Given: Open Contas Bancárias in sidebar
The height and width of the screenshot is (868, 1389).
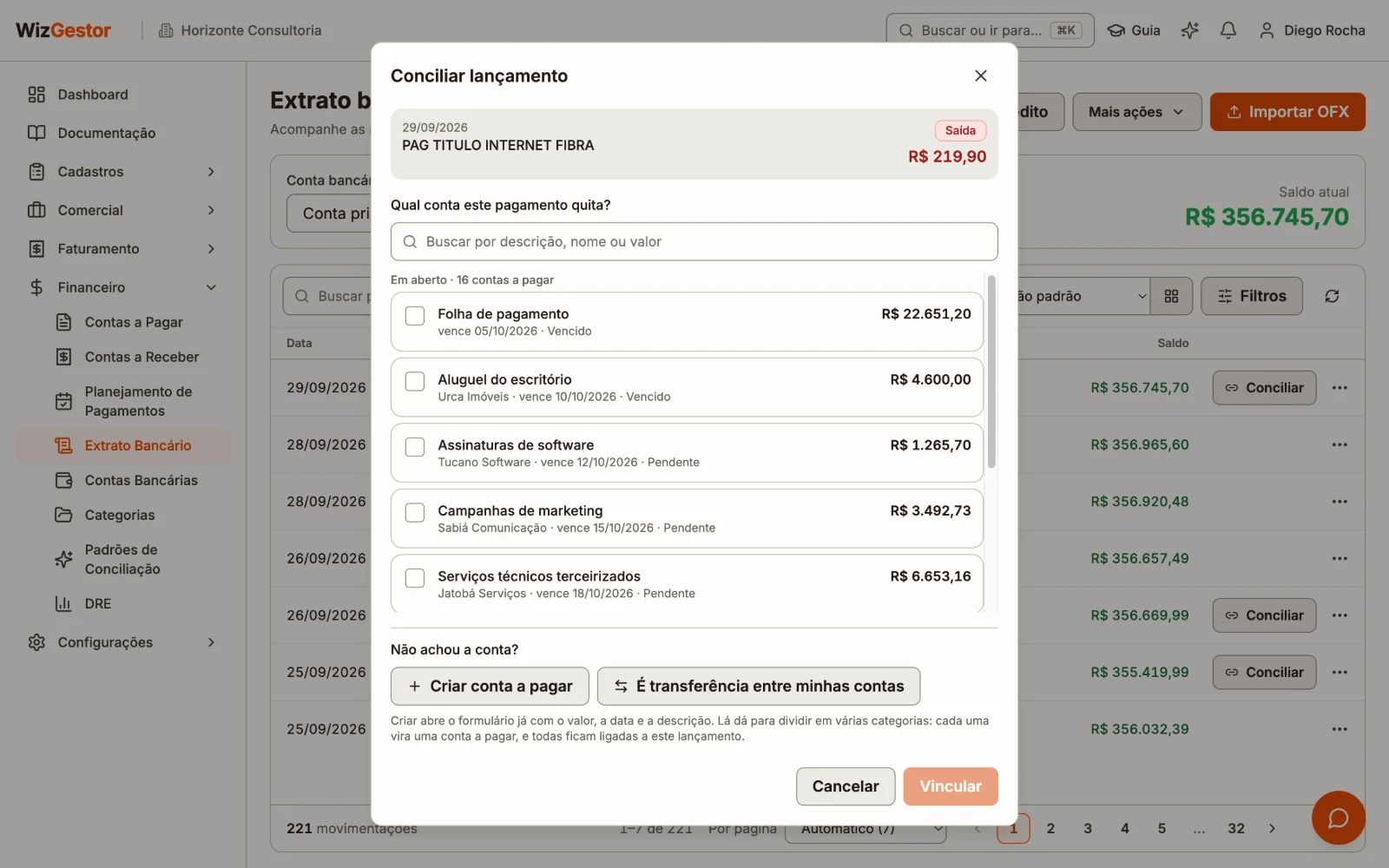Looking at the screenshot, I should (x=122, y=480).
